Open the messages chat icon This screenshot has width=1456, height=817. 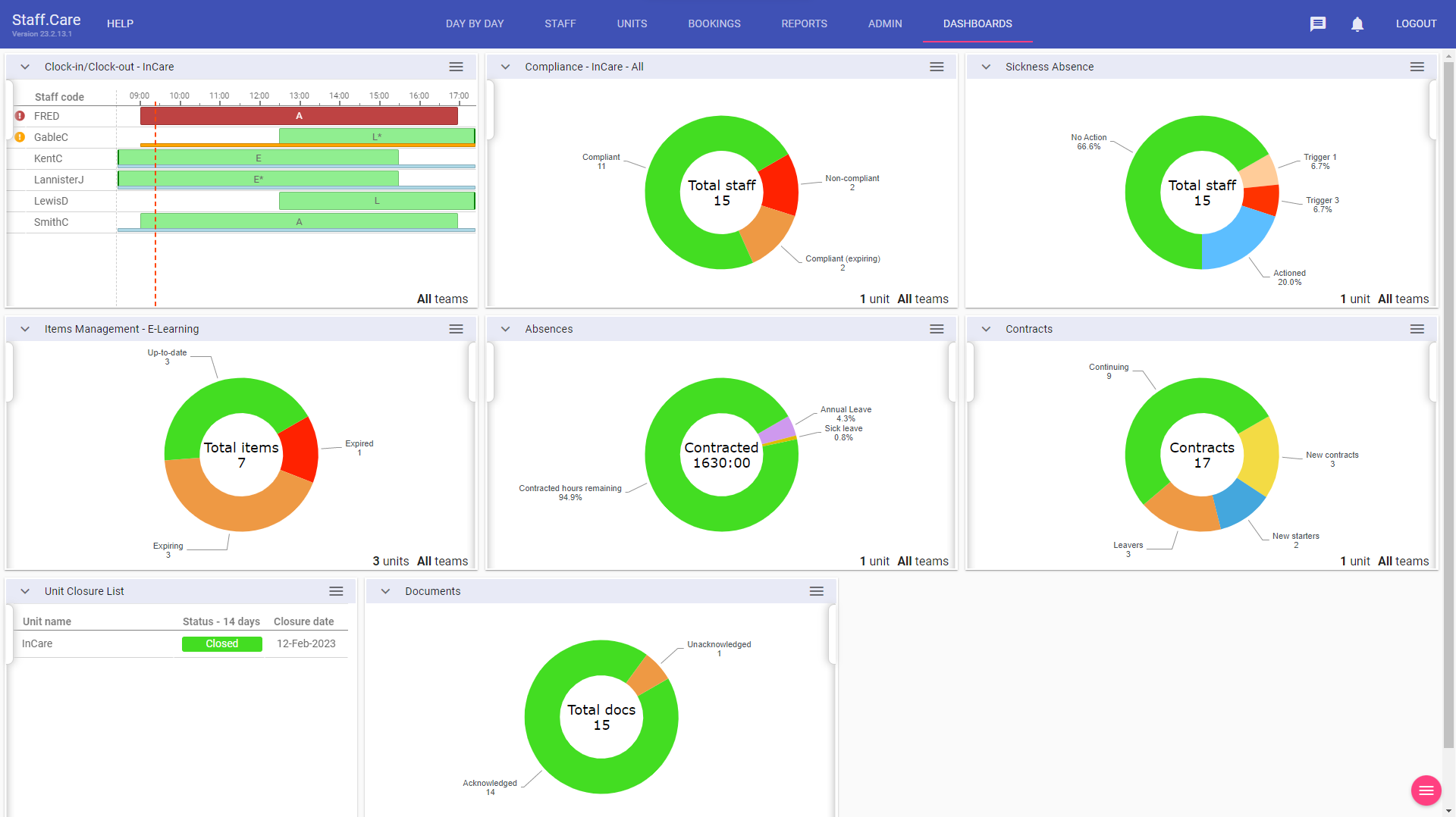(x=1318, y=23)
